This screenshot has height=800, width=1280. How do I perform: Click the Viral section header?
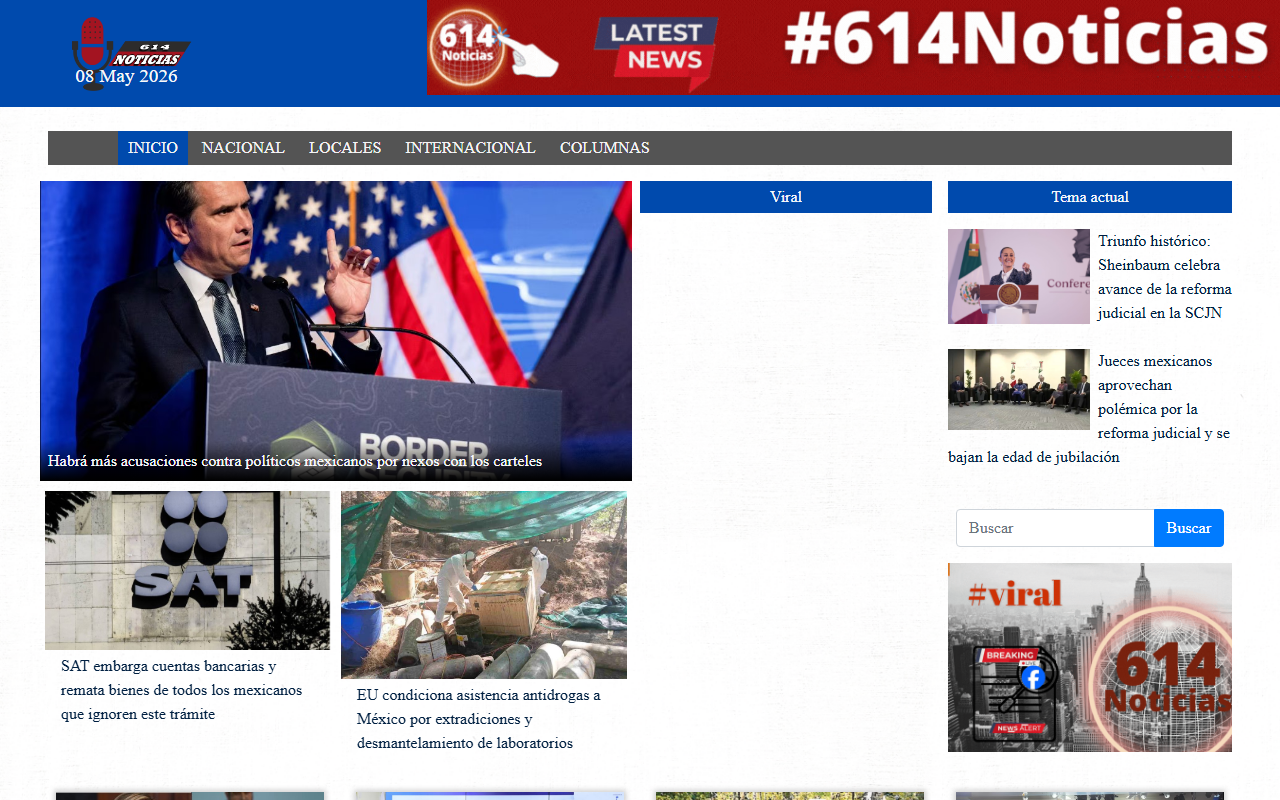coord(786,197)
